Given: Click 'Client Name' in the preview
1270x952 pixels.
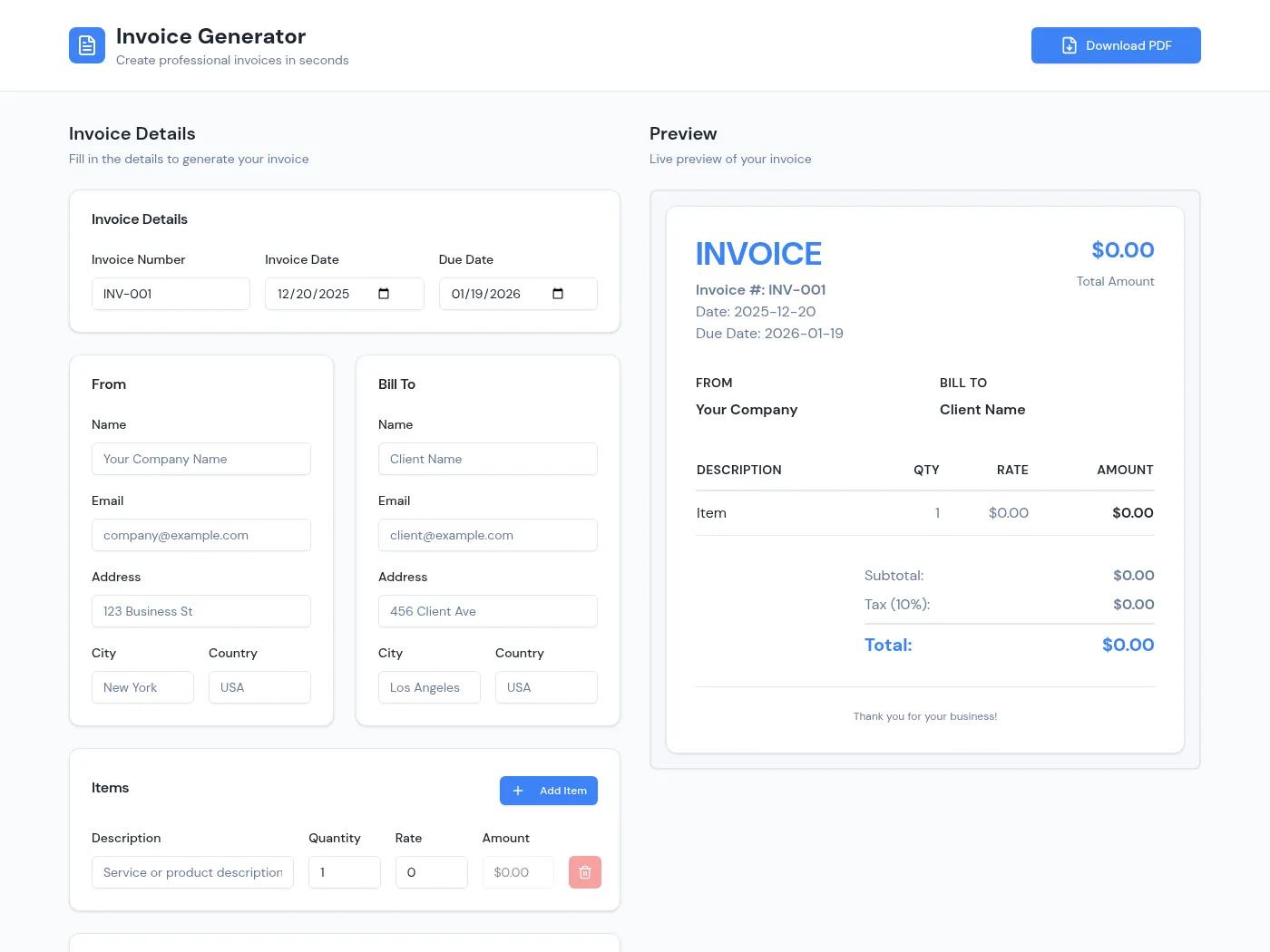Looking at the screenshot, I should click(x=982, y=410).
